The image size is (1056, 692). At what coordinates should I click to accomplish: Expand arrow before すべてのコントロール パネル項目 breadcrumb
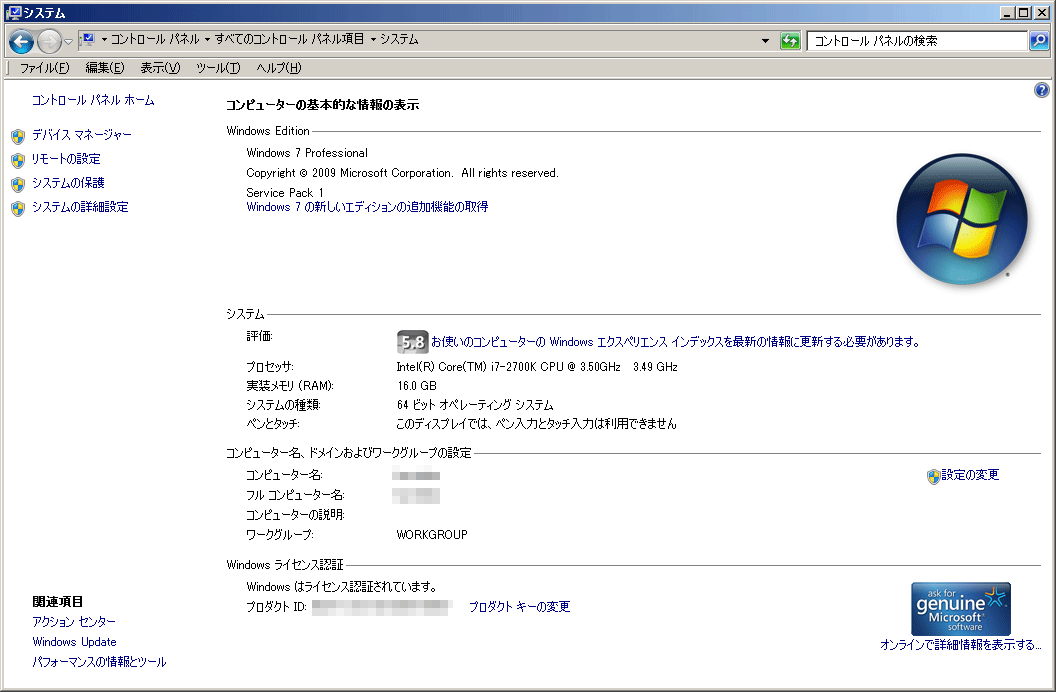click(x=207, y=40)
